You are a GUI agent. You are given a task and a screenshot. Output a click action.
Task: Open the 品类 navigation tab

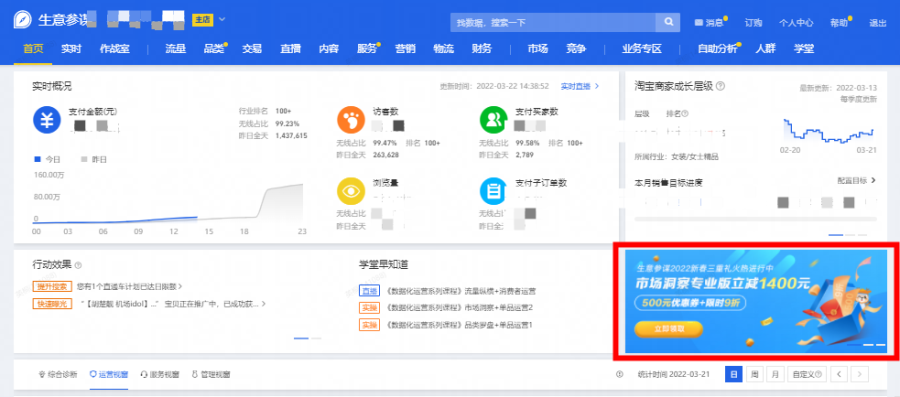214,49
